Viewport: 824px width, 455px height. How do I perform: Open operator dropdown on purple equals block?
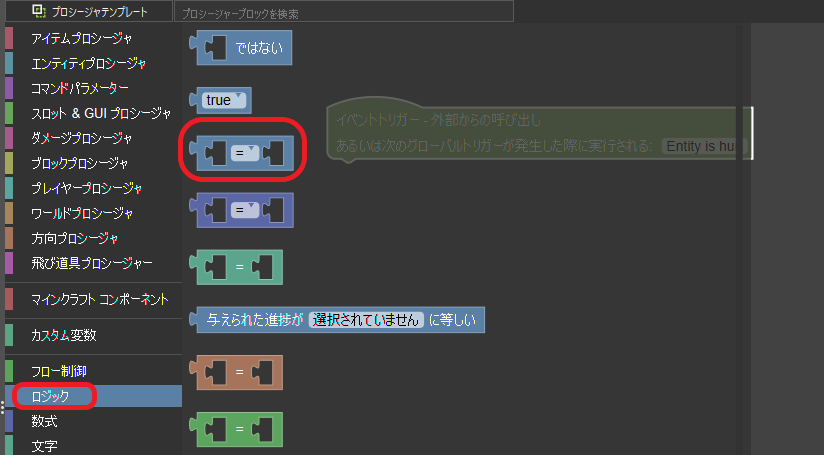[244, 210]
